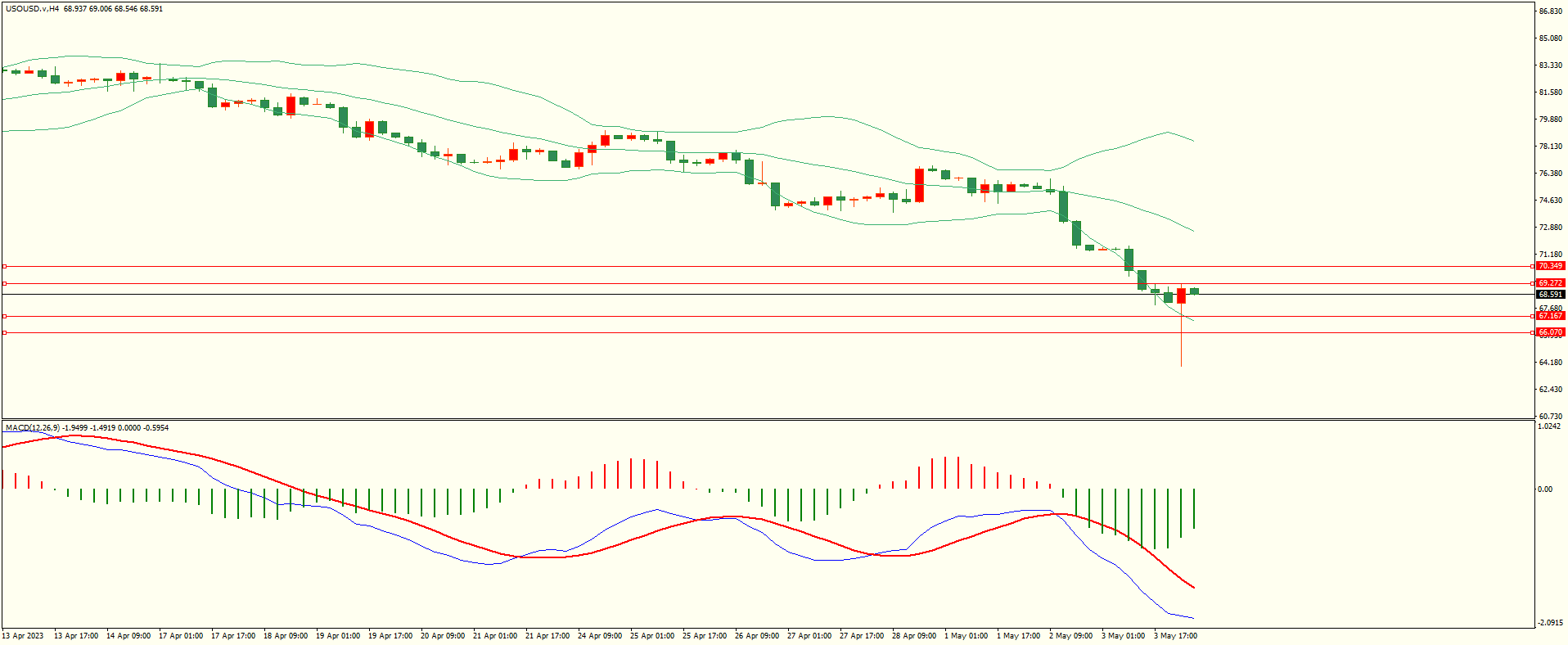
Task: Click the 60.730 price scale label
Action: pos(1551,417)
